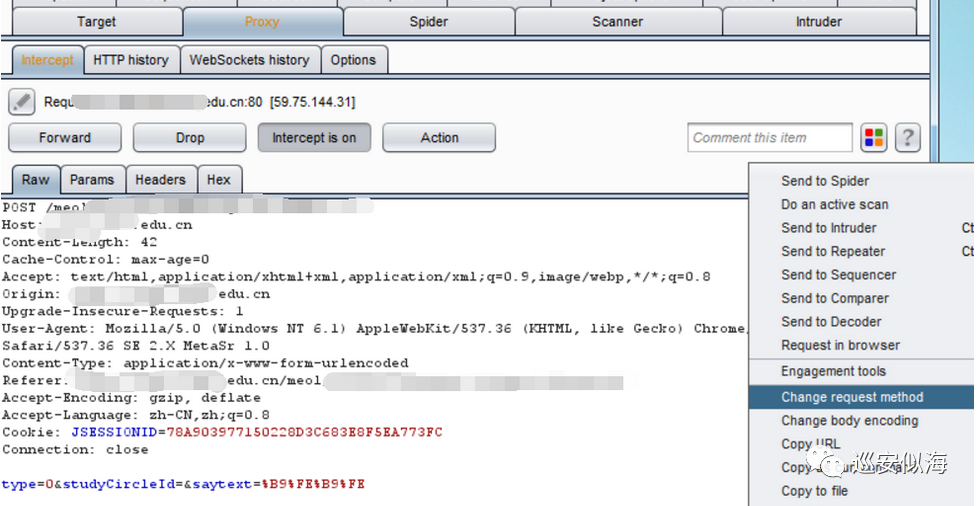Click the Accept-Language header line

[135, 415]
